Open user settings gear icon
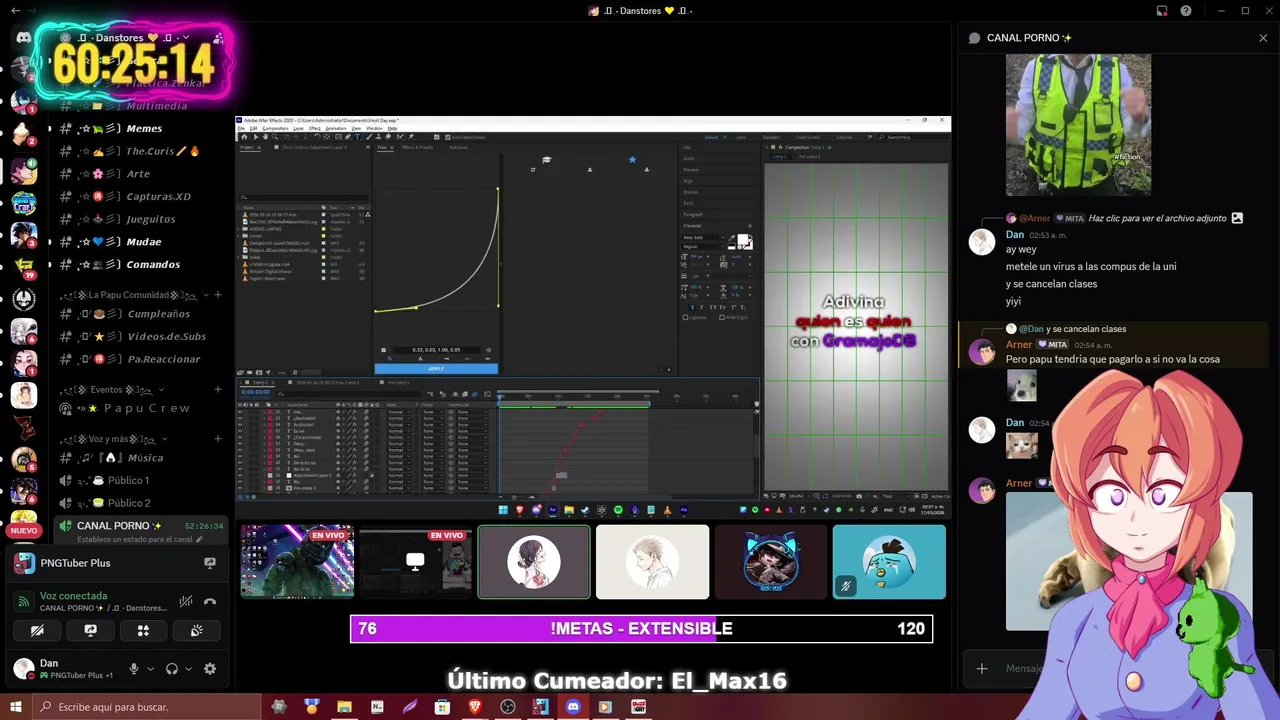 [x=210, y=669]
